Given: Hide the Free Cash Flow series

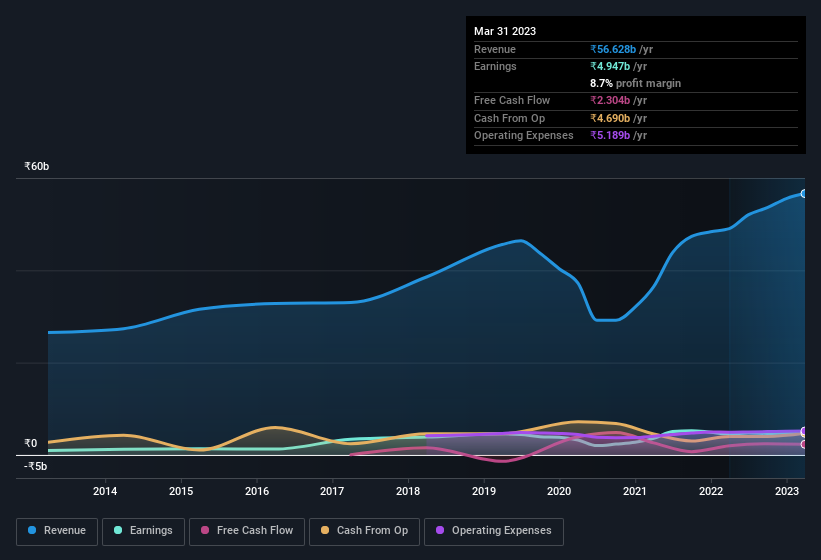Looking at the screenshot, I should (246, 531).
